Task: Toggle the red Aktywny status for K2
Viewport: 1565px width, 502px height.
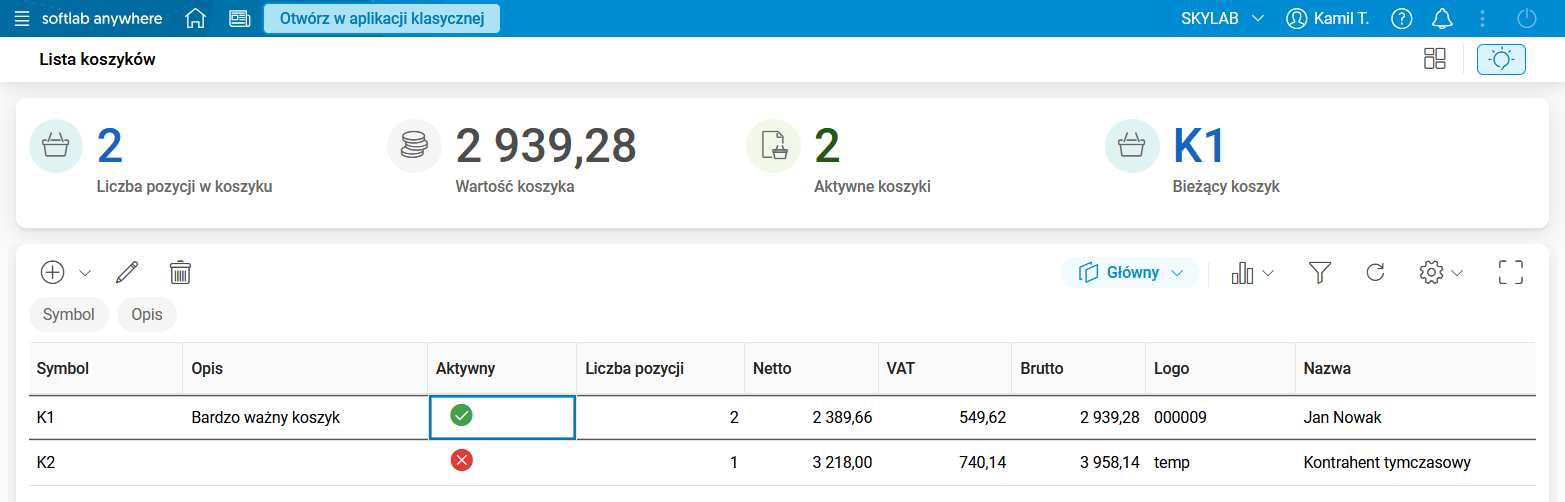Action: coord(462,460)
